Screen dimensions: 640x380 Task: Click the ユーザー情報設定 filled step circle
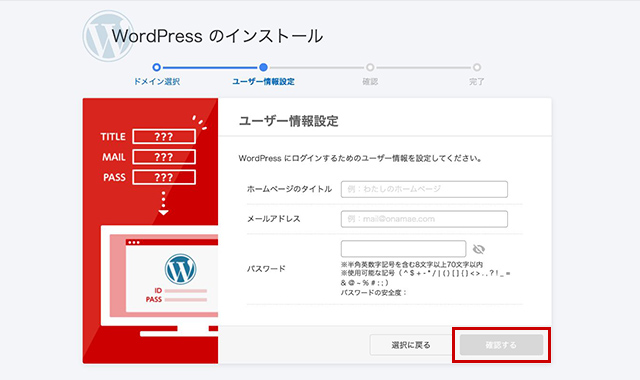(x=263, y=67)
